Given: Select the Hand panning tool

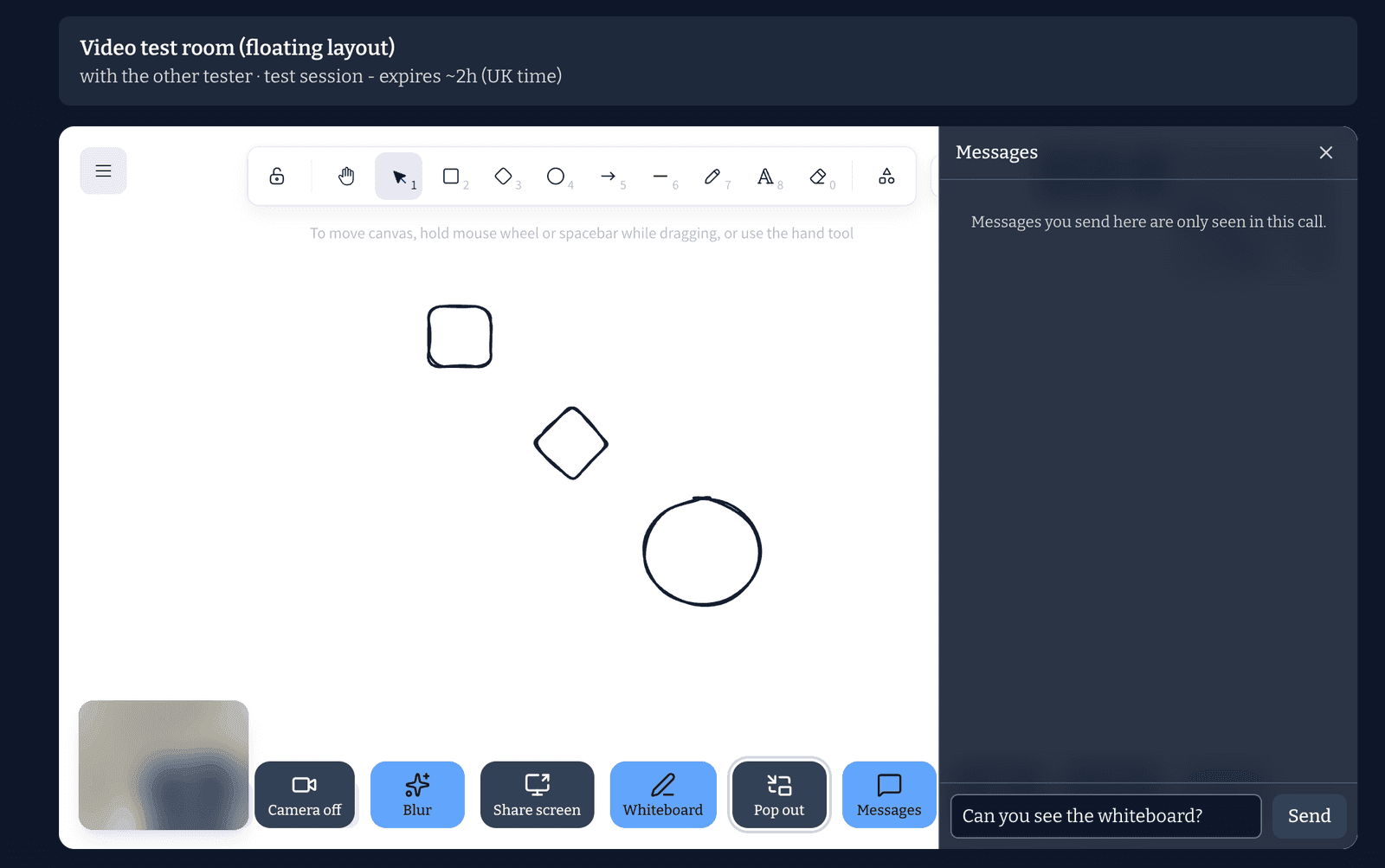Looking at the screenshot, I should click(346, 177).
